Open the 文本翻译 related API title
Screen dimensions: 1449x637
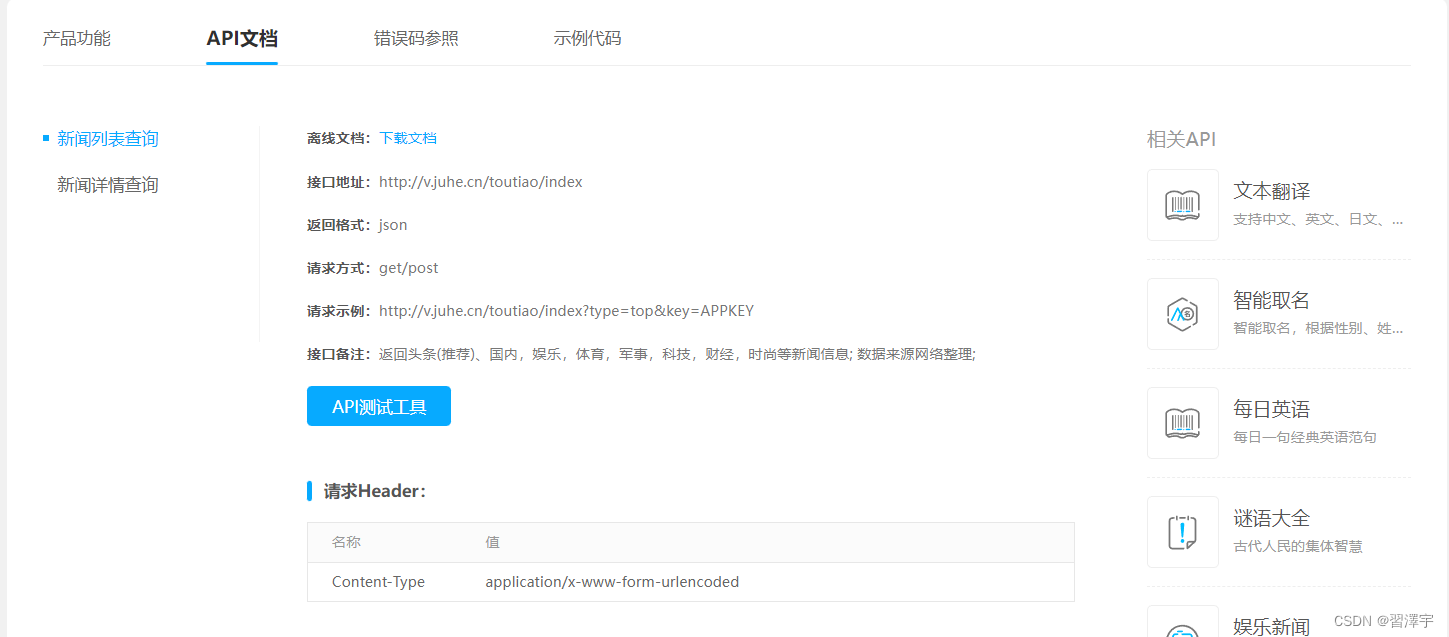tap(1272, 191)
